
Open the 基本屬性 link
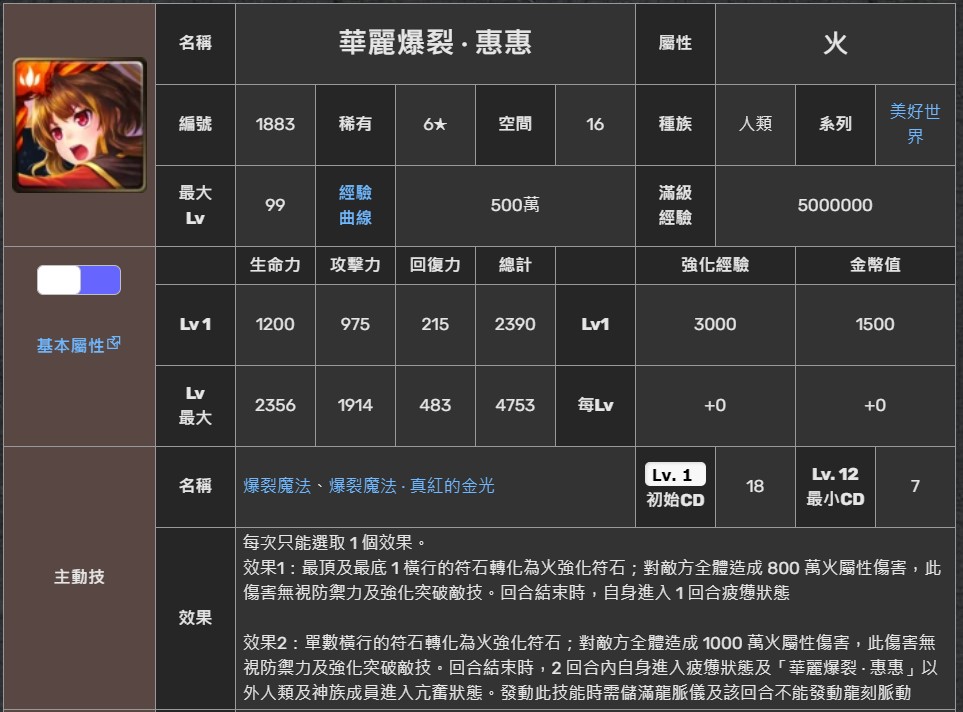point(70,346)
